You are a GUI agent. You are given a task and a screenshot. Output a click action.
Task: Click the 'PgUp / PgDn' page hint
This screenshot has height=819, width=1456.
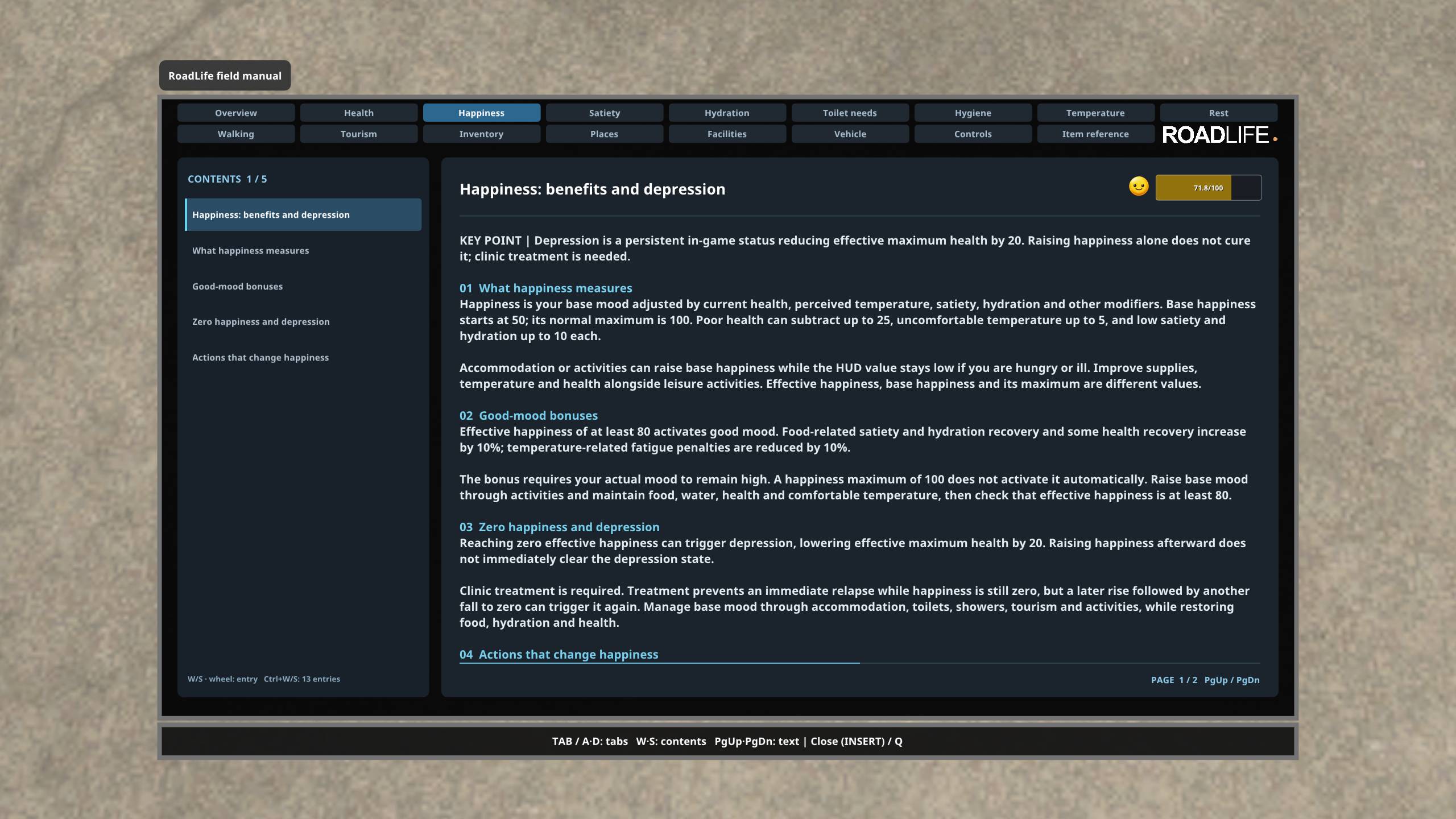click(1232, 680)
